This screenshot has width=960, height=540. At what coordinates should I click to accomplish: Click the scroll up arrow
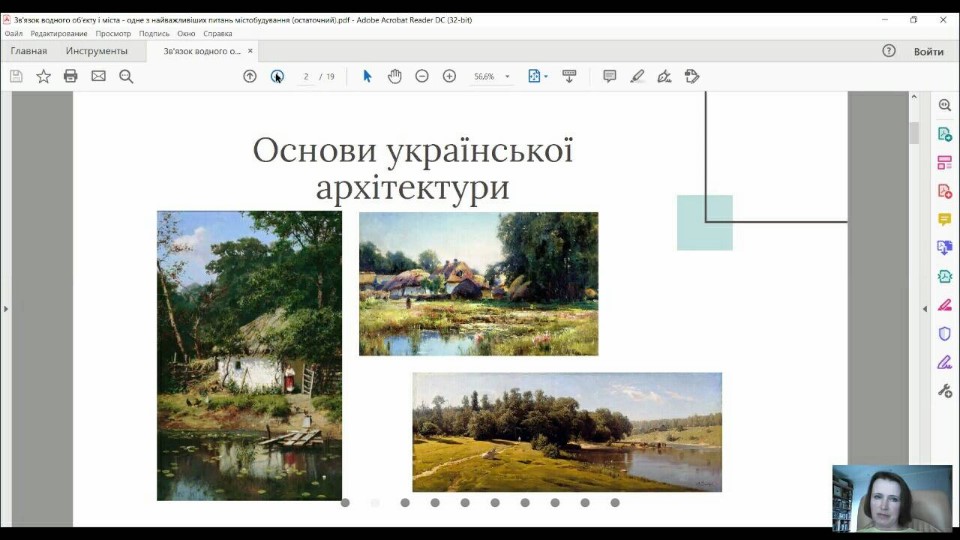pyautogui.click(x=914, y=97)
